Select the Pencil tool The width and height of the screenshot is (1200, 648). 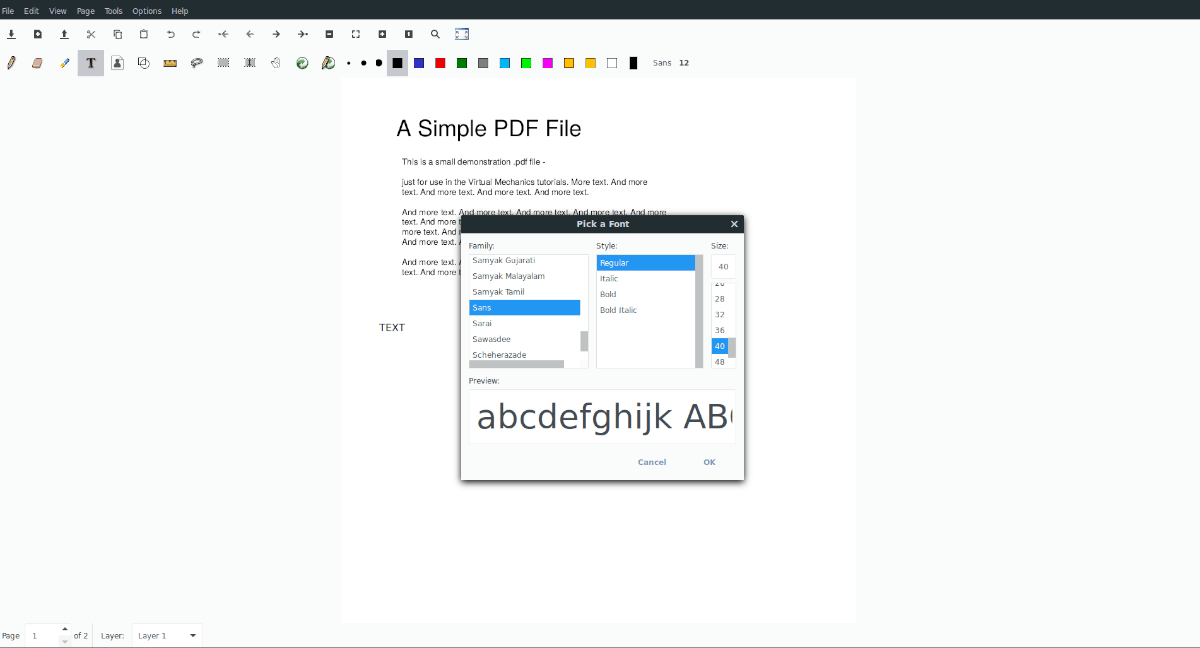tap(11, 63)
